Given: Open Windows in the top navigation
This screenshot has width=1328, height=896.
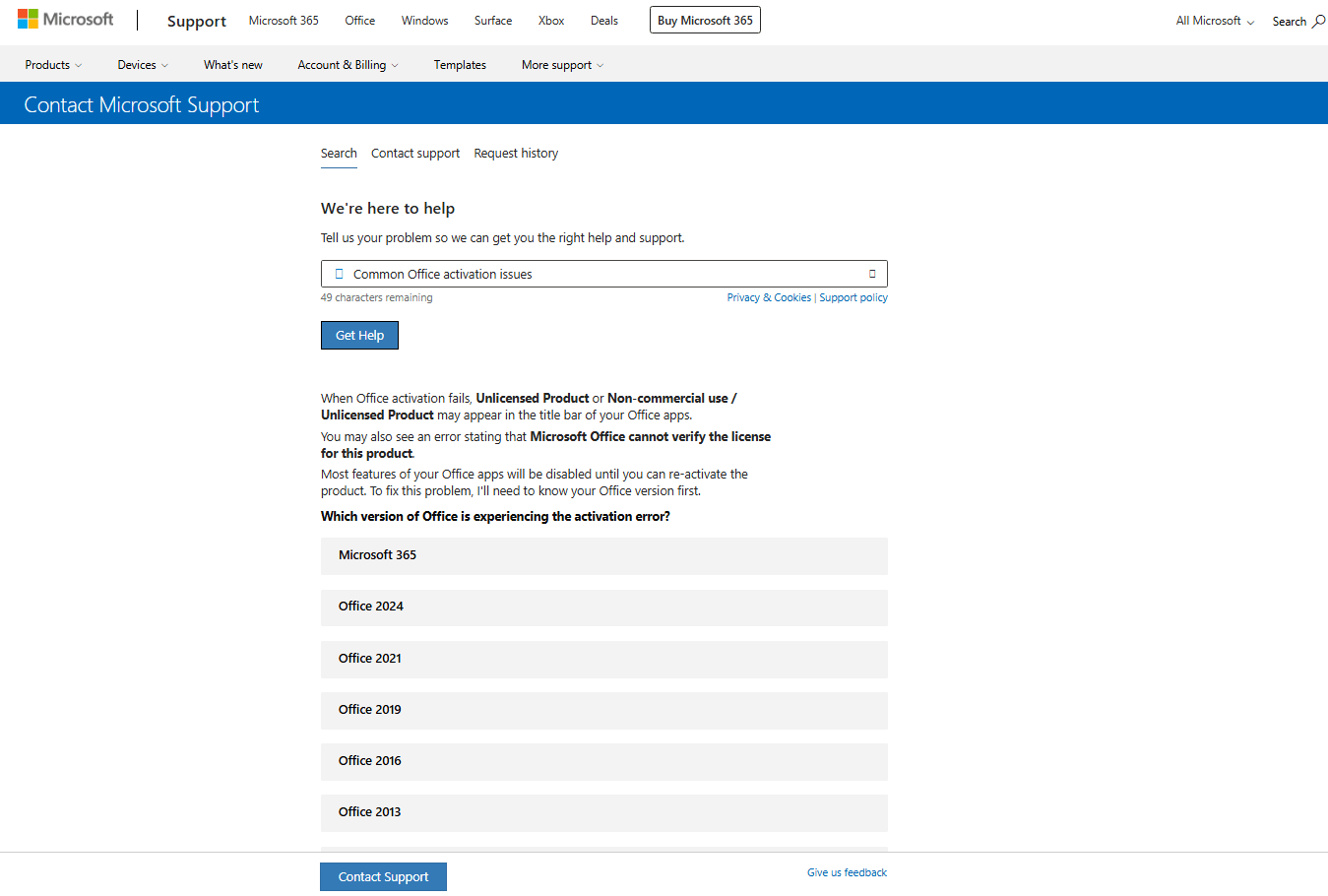Looking at the screenshot, I should pos(424,21).
